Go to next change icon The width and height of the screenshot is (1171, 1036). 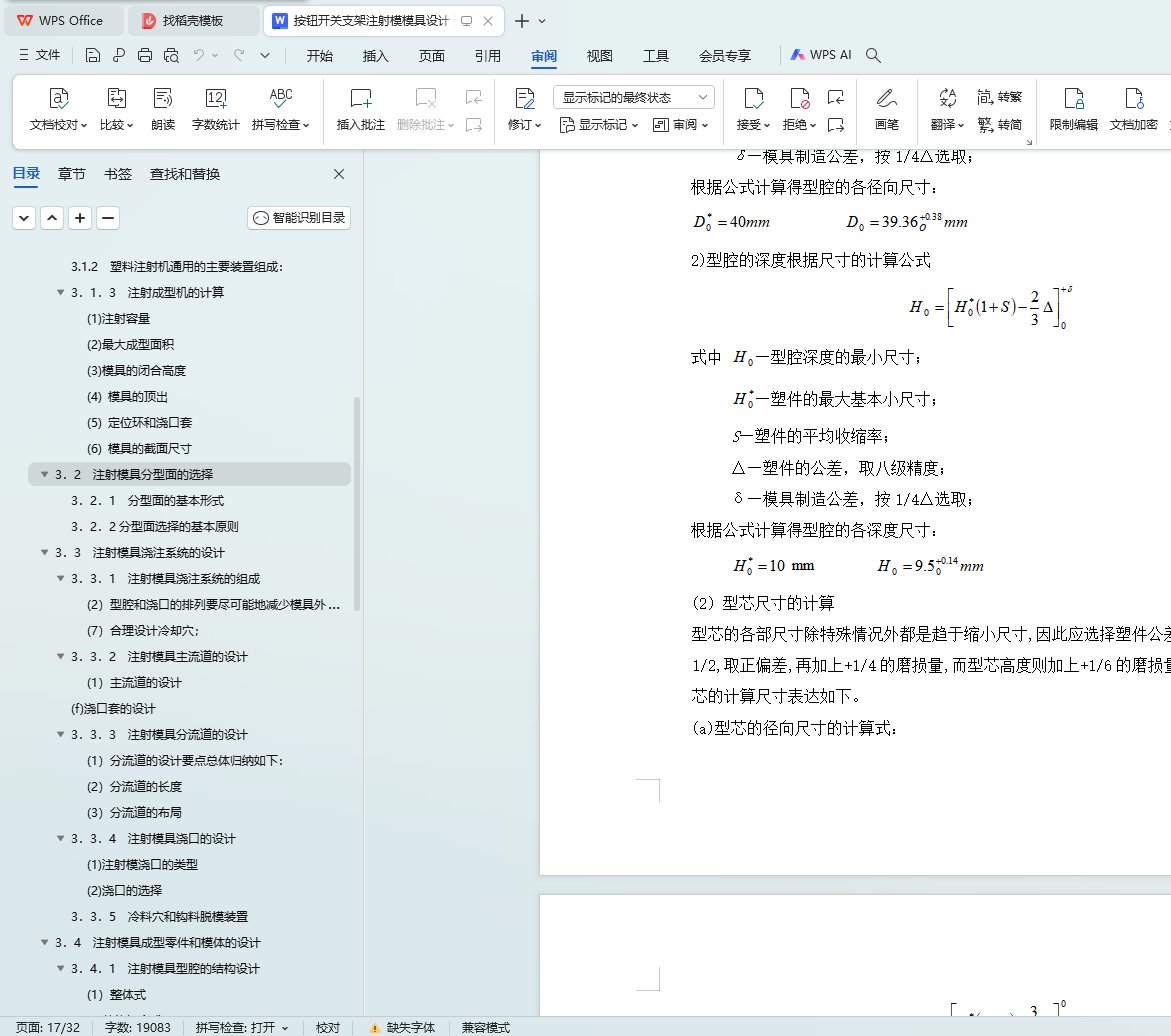[836, 125]
